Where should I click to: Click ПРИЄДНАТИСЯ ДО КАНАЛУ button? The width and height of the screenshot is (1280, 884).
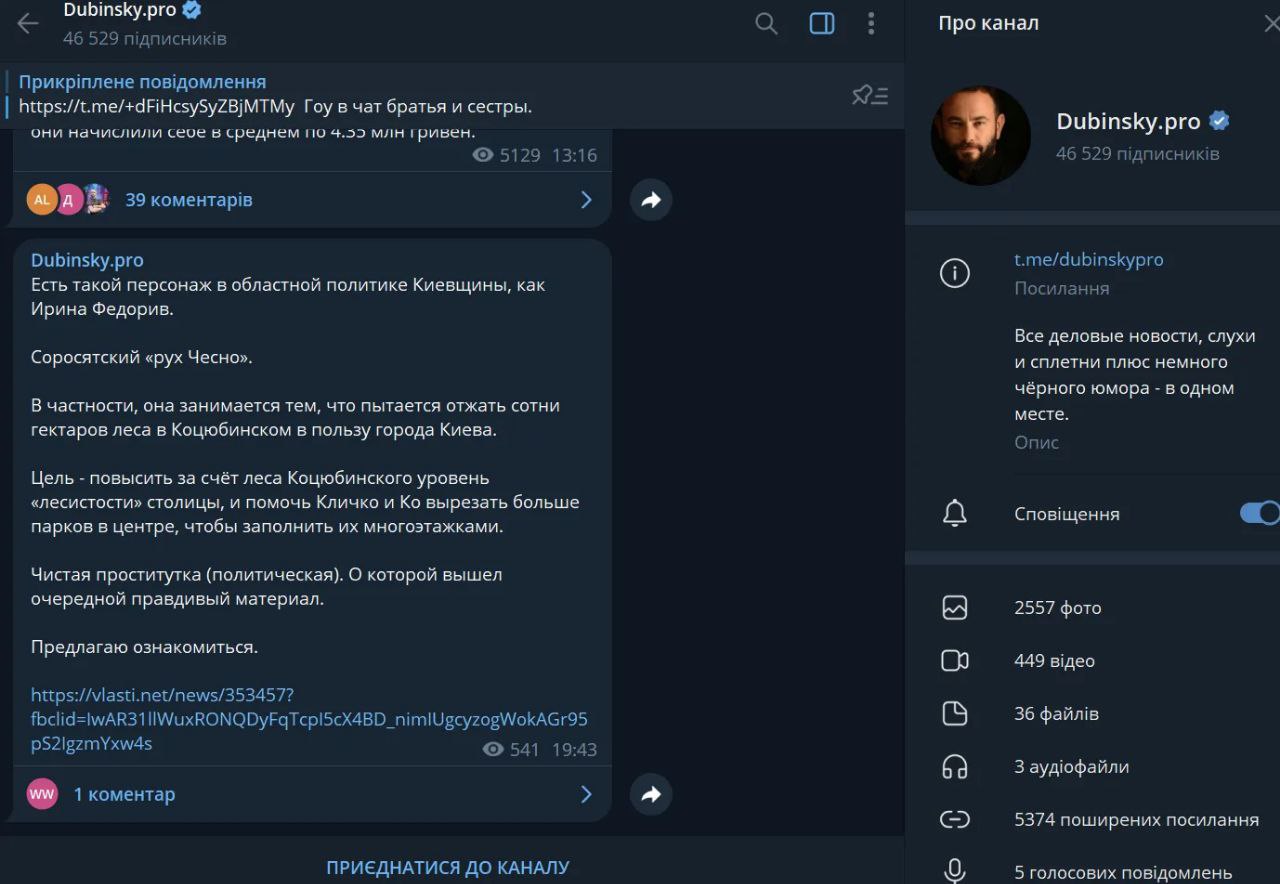click(x=447, y=867)
